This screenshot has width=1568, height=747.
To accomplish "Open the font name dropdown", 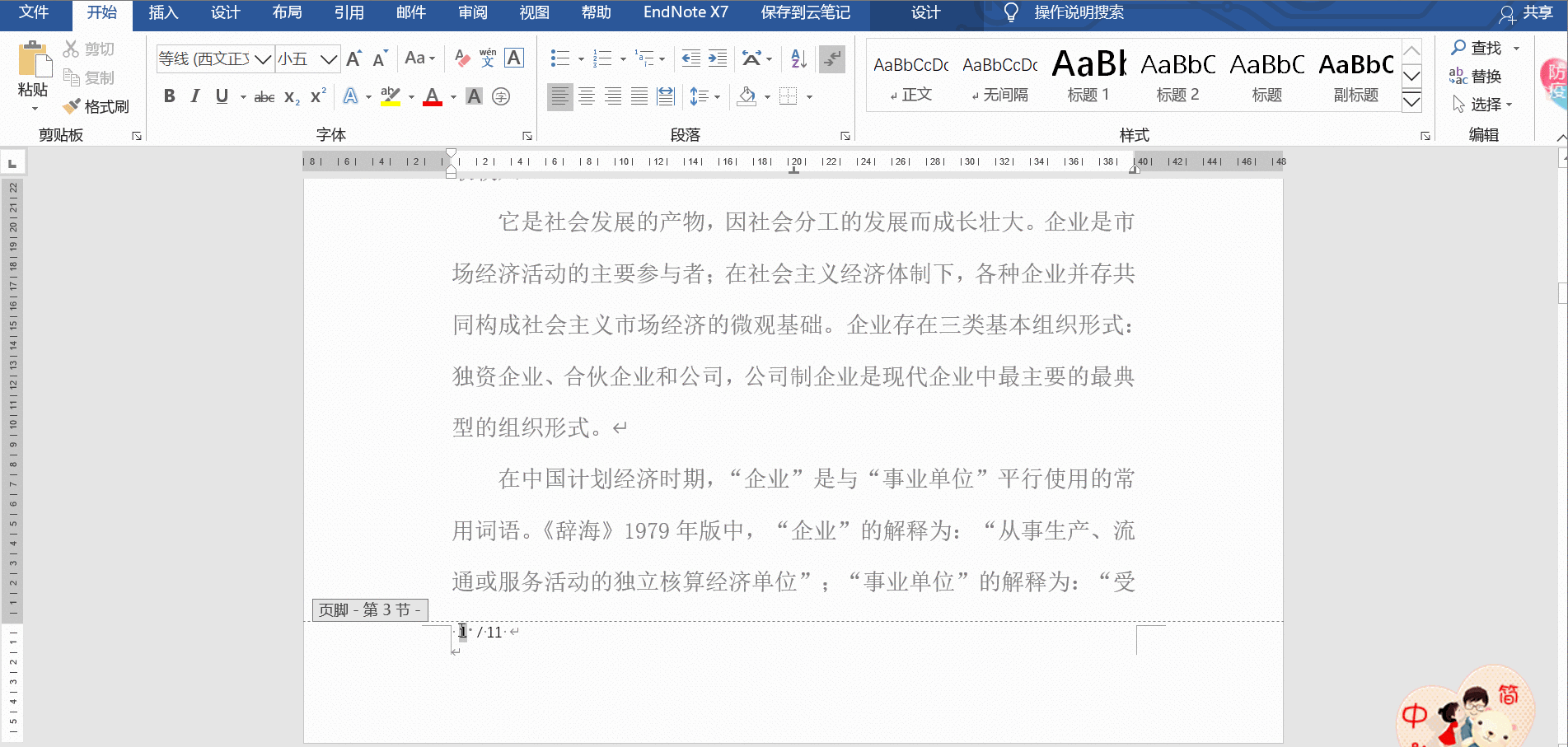I will (x=262, y=58).
